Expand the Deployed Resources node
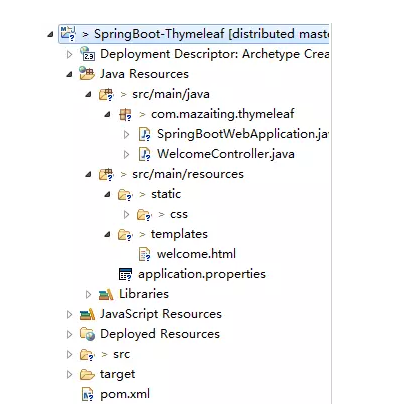The height and width of the screenshot is (419, 400). [69, 334]
